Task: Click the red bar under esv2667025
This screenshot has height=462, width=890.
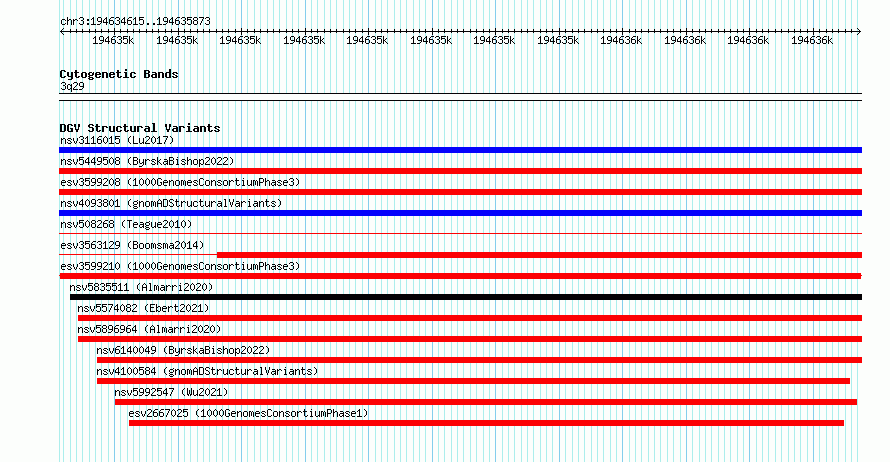Action: [486, 423]
